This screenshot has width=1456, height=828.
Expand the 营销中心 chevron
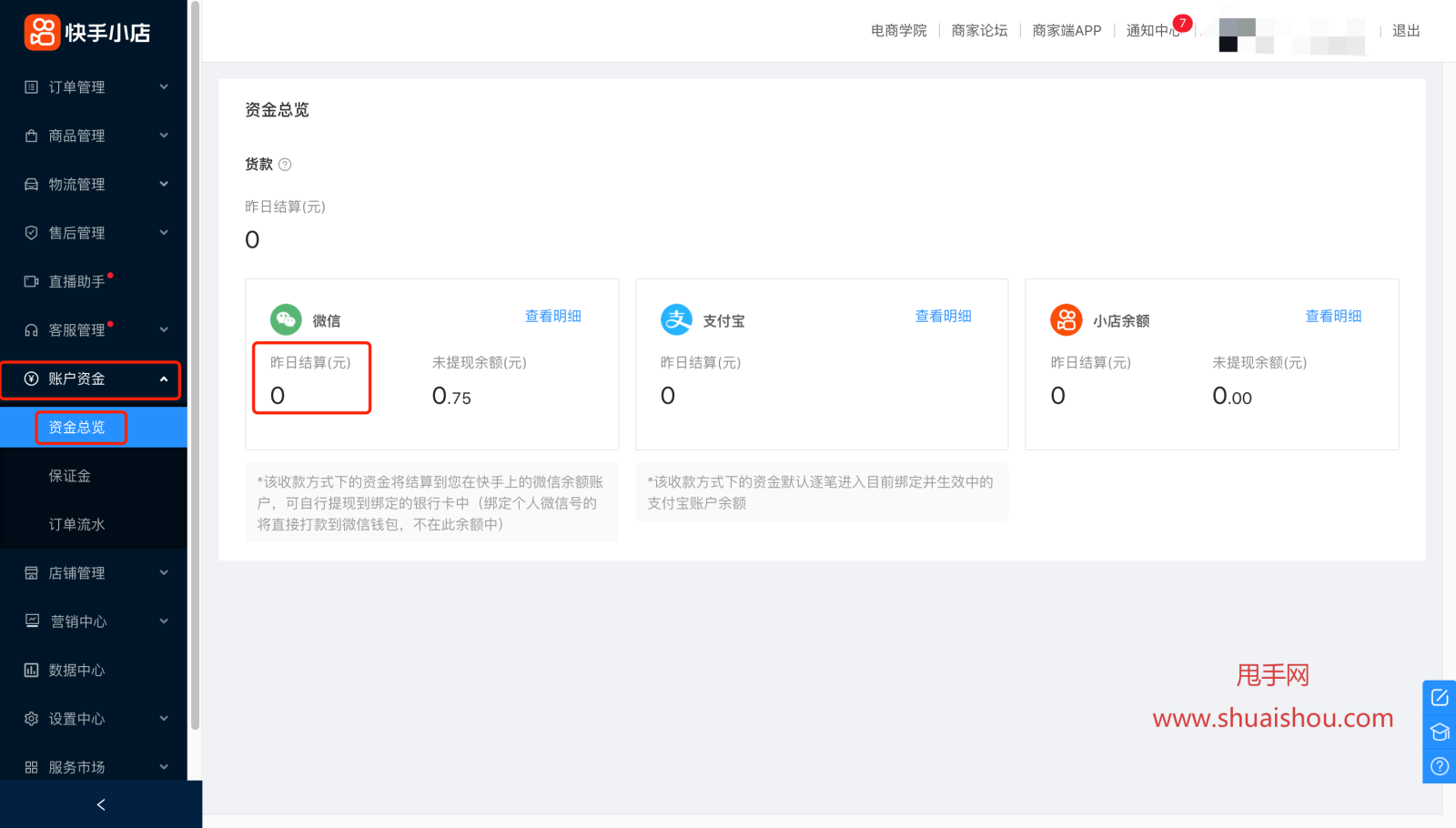tap(164, 621)
